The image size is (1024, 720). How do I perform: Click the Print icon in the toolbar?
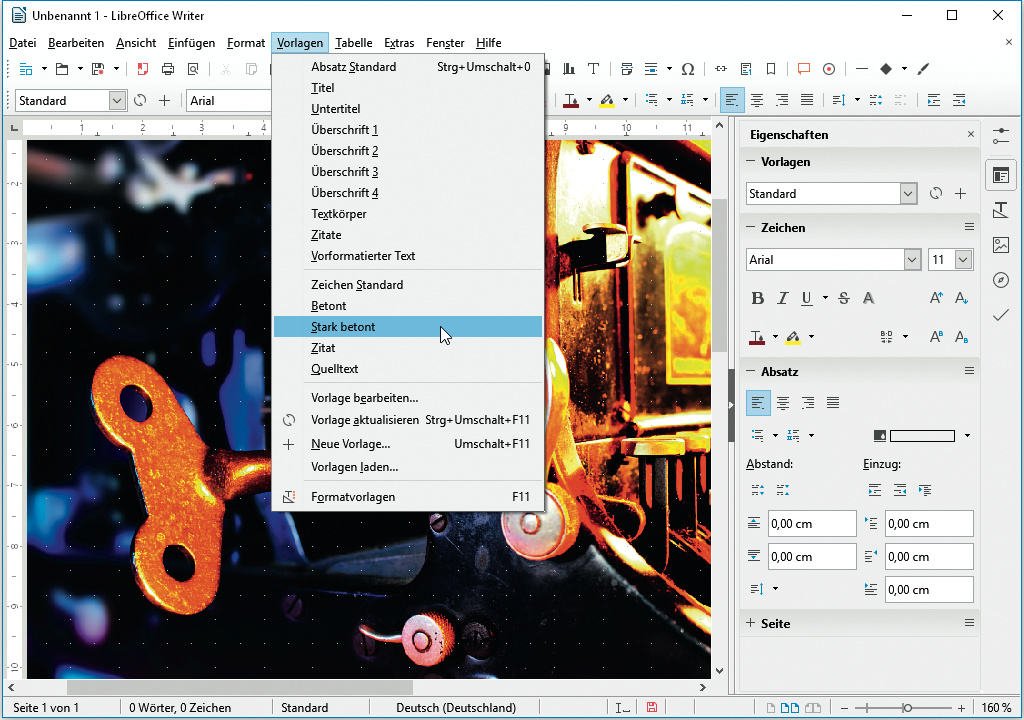(x=168, y=69)
